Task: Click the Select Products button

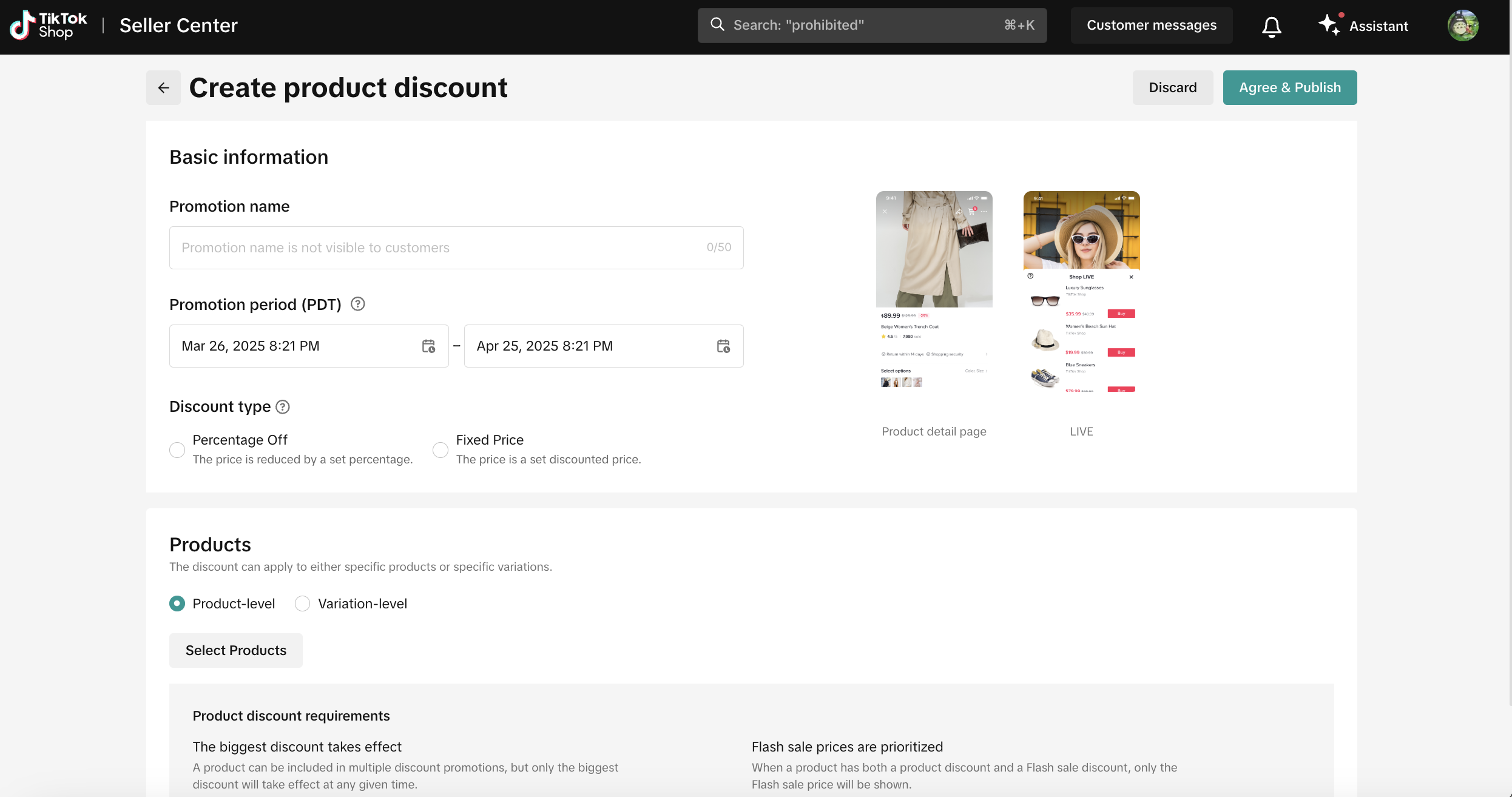Action: (x=235, y=650)
